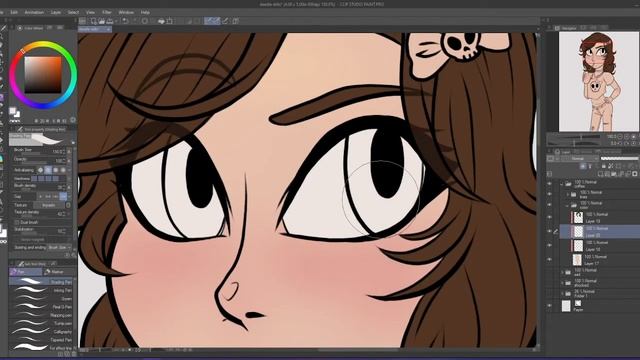The image size is (640, 360).
Task: Click the Lock layer icon in Layer panel
Action: [x=604, y=166]
